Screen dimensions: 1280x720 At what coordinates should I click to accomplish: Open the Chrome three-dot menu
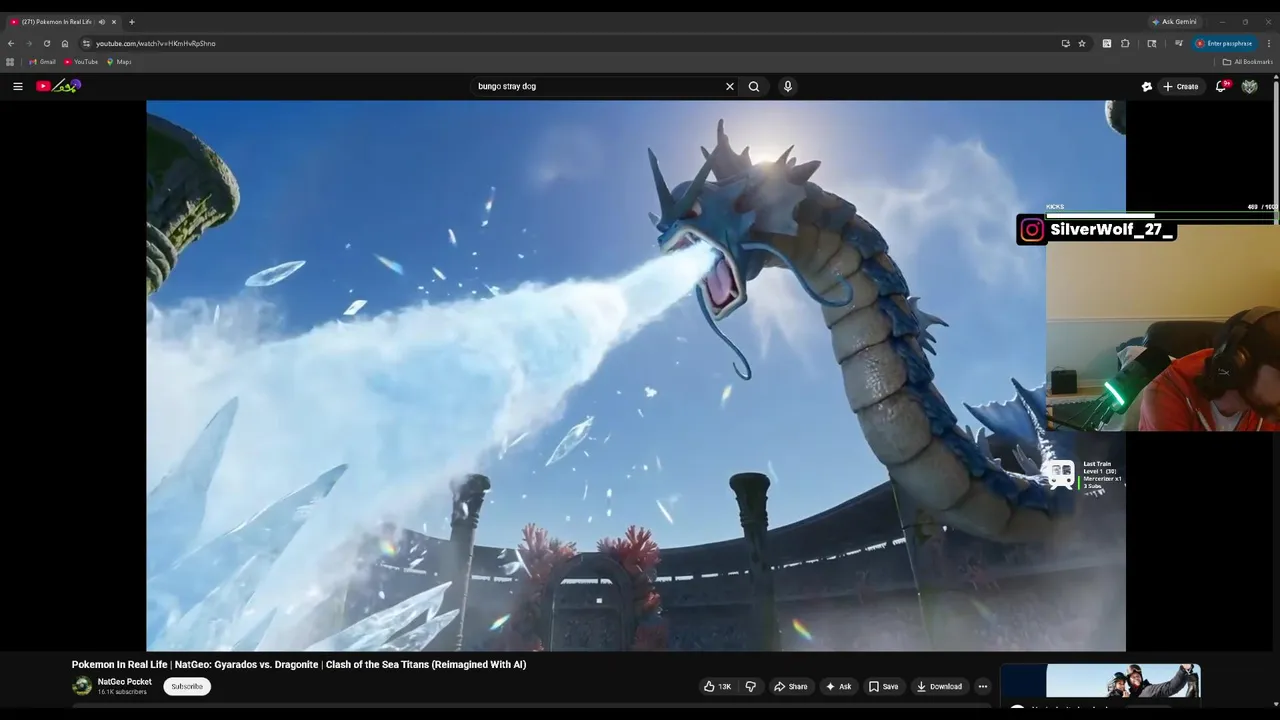[1269, 43]
